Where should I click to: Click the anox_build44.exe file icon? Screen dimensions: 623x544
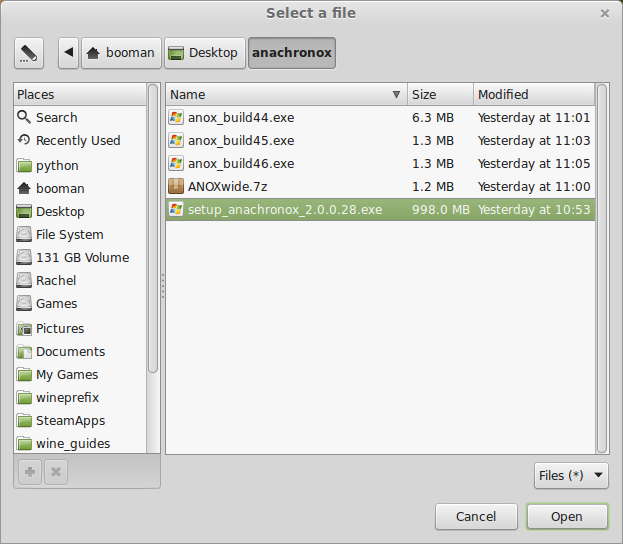point(176,118)
